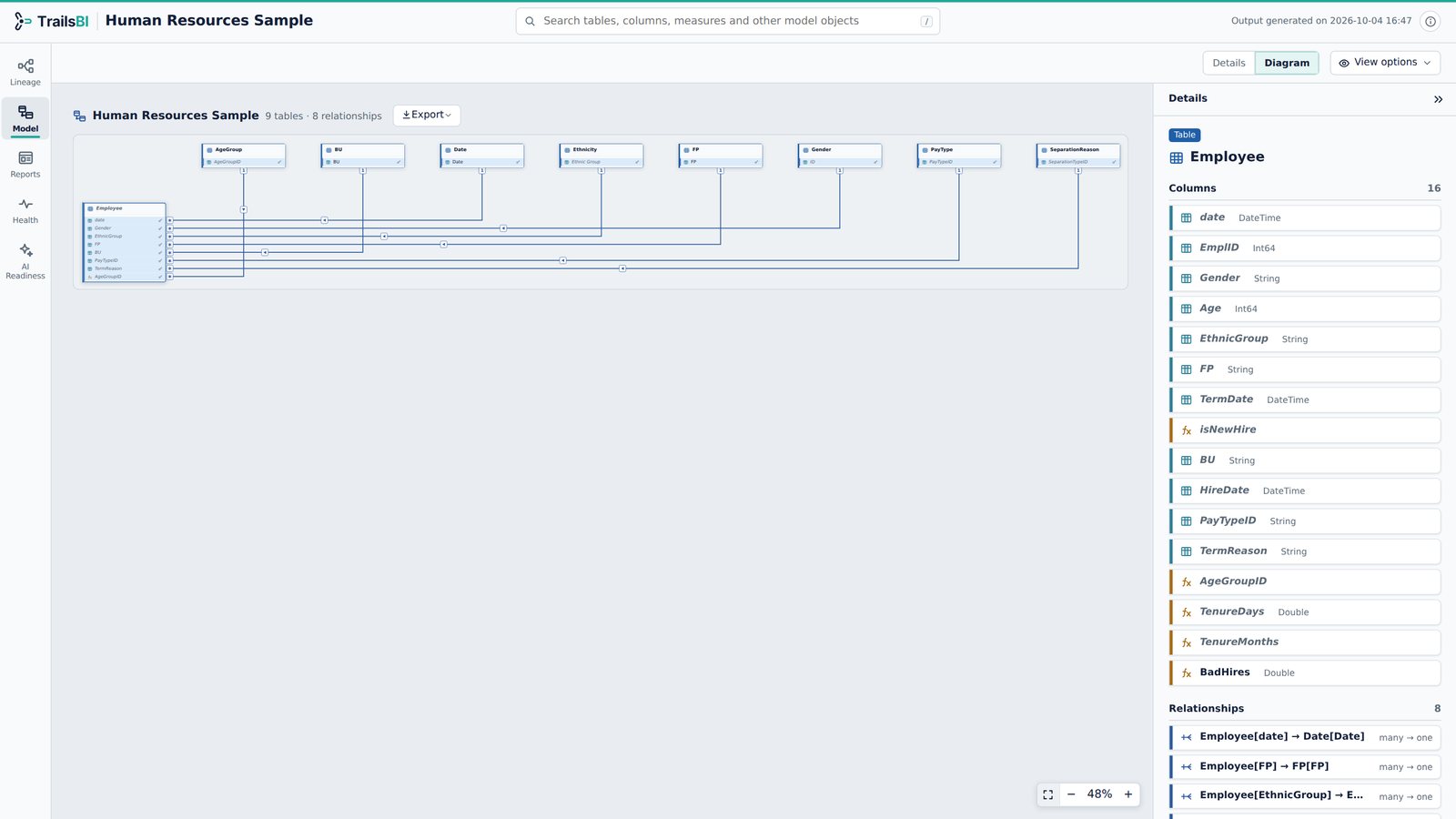Select the Gender table node

coord(840,156)
